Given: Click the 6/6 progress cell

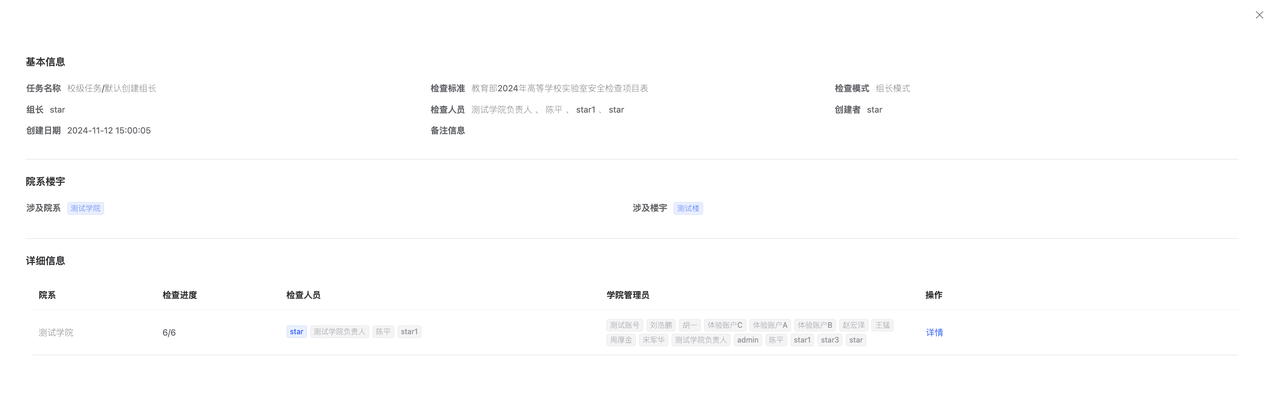Looking at the screenshot, I should pos(169,333).
